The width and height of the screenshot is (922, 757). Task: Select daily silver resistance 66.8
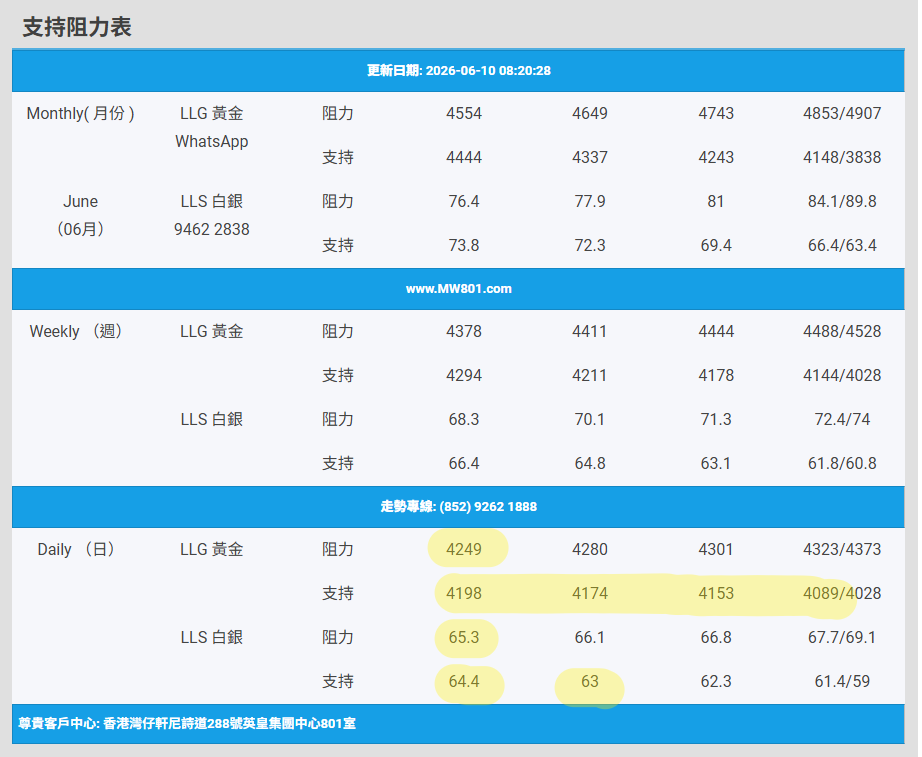[x=716, y=638]
